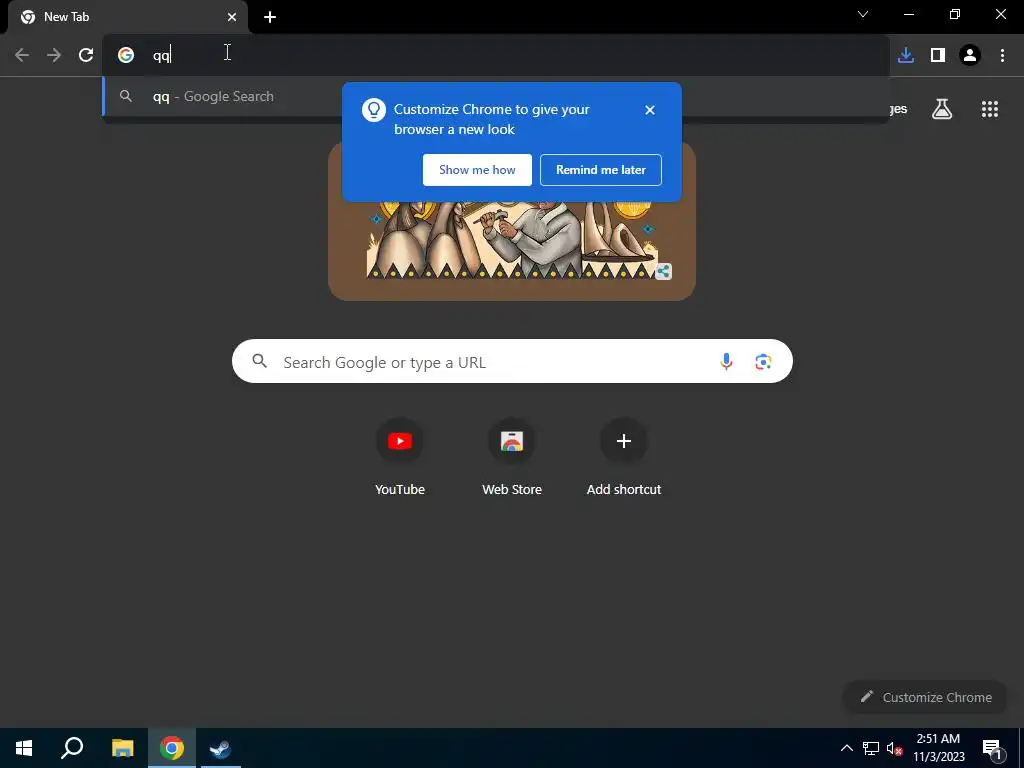Start voice search with the microphone icon
The image size is (1024, 768).
point(726,361)
